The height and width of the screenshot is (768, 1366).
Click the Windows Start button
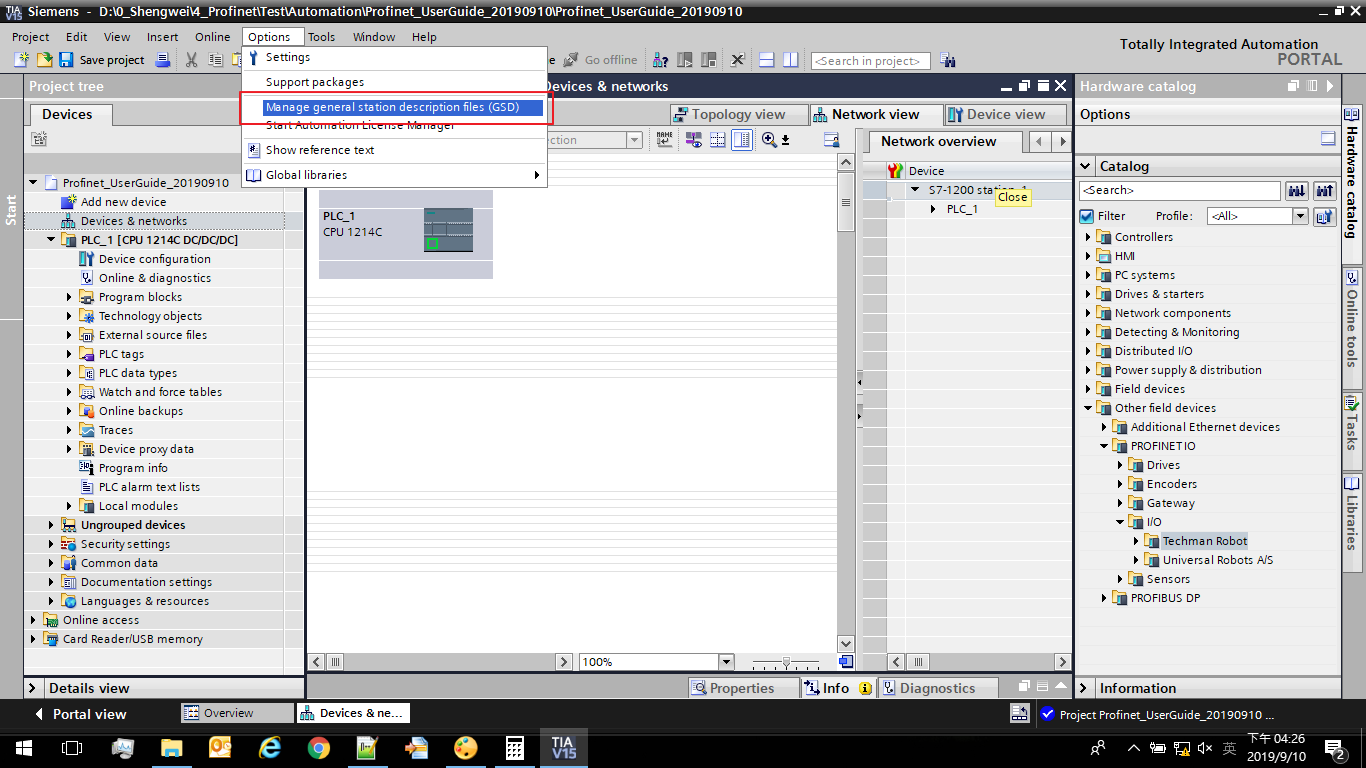click(x=24, y=747)
